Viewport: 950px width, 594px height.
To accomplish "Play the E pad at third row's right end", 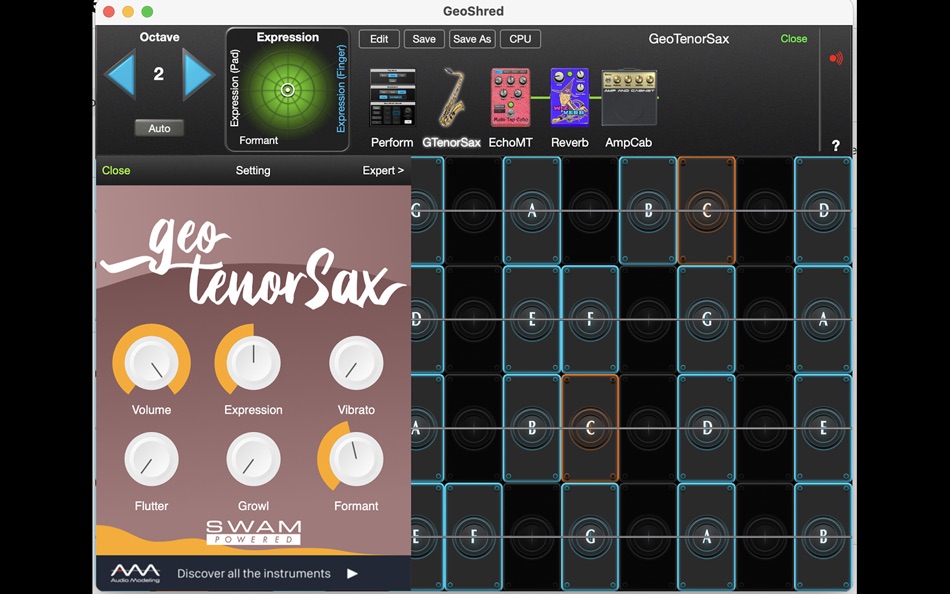I will (x=823, y=428).
